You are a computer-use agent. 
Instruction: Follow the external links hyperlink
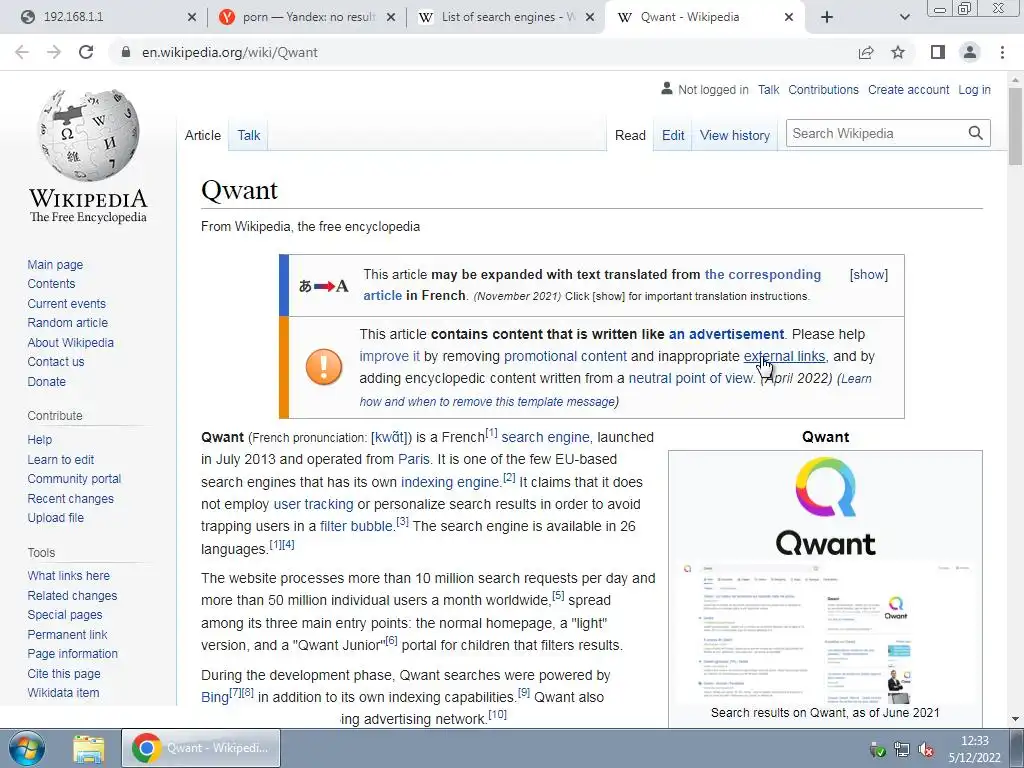[784, 357]
